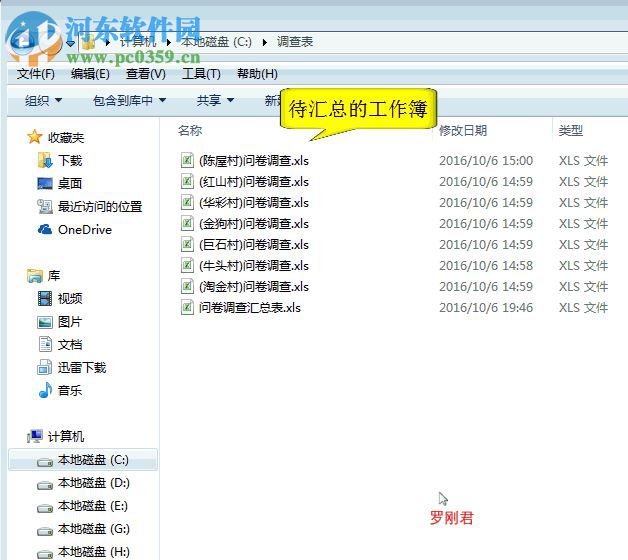Select file name (红山村)问卷调查.xls
The image size is (628, 560).
point(254,181)
